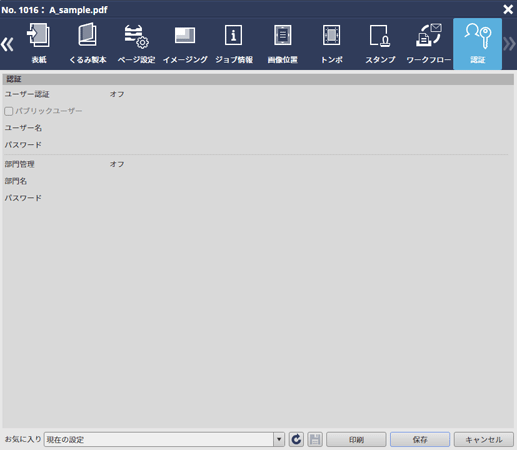Select the 認証 authentication tab
517x450 pixels.
pos(477,44)
